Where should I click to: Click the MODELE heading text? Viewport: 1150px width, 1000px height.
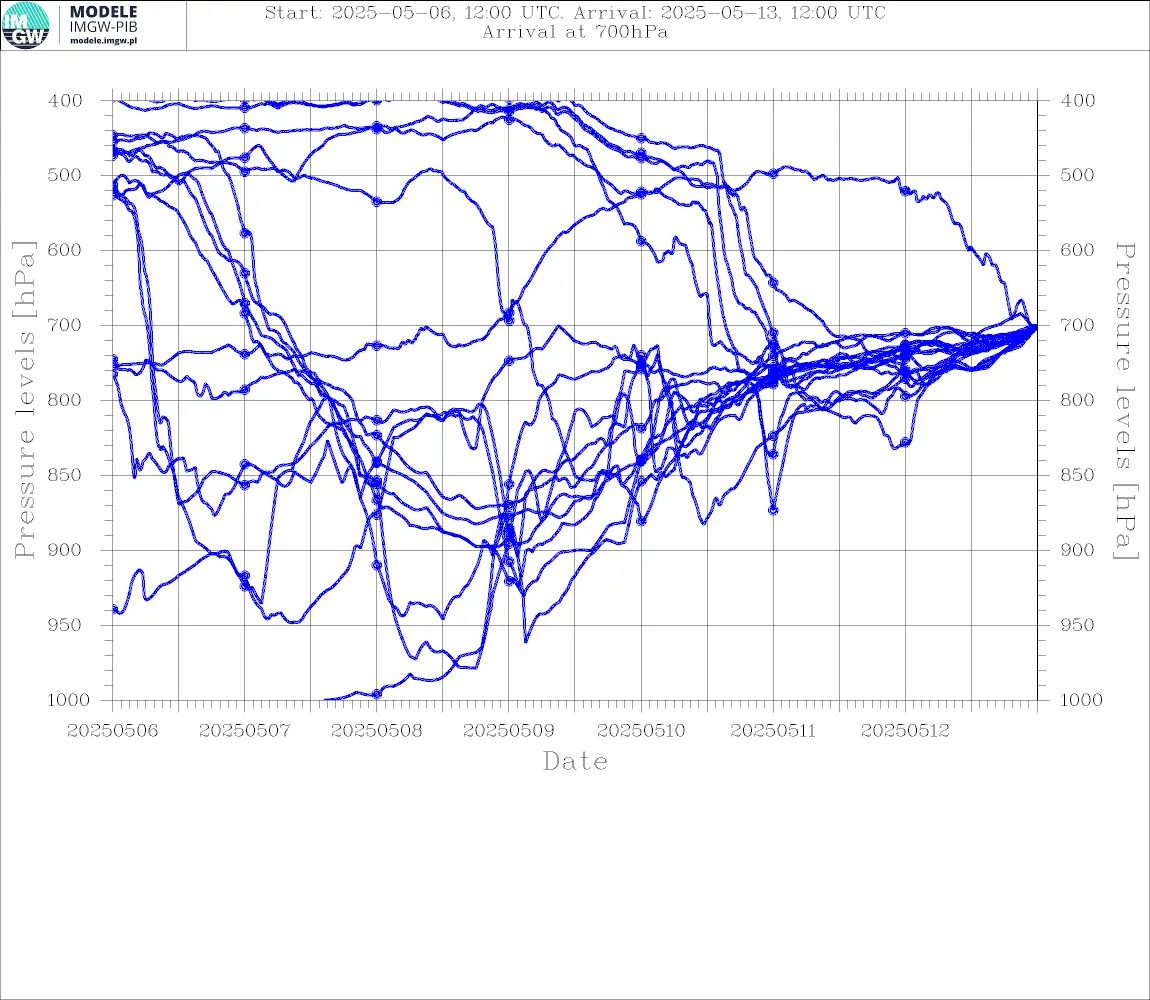pyautogui.click(x=103, y=12)
